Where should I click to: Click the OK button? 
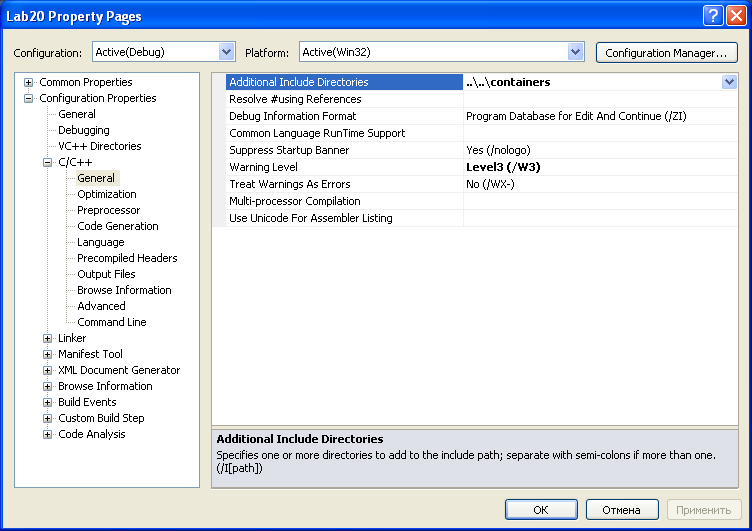click(541, 509)
